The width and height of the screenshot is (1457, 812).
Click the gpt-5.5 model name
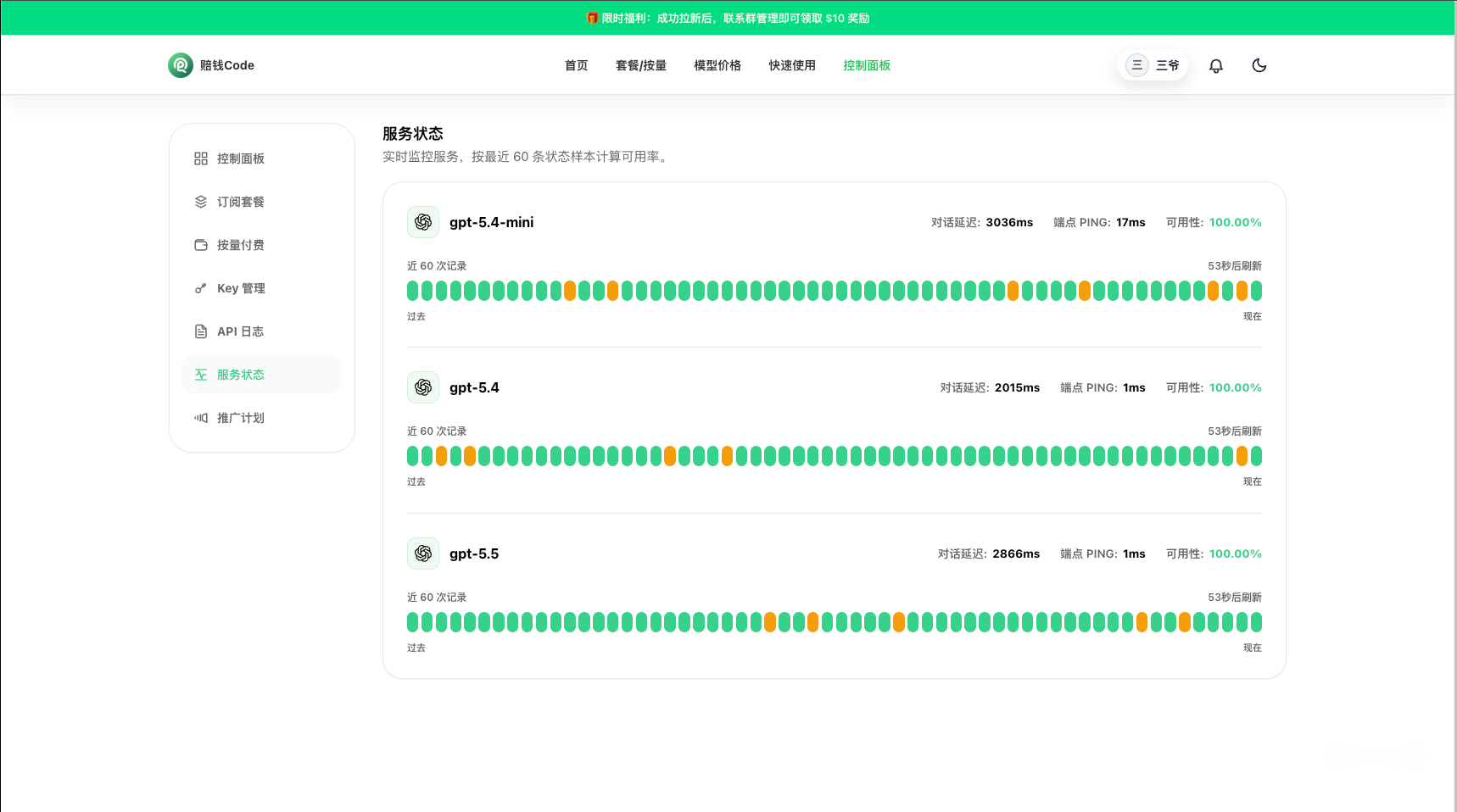pos(474,553)
